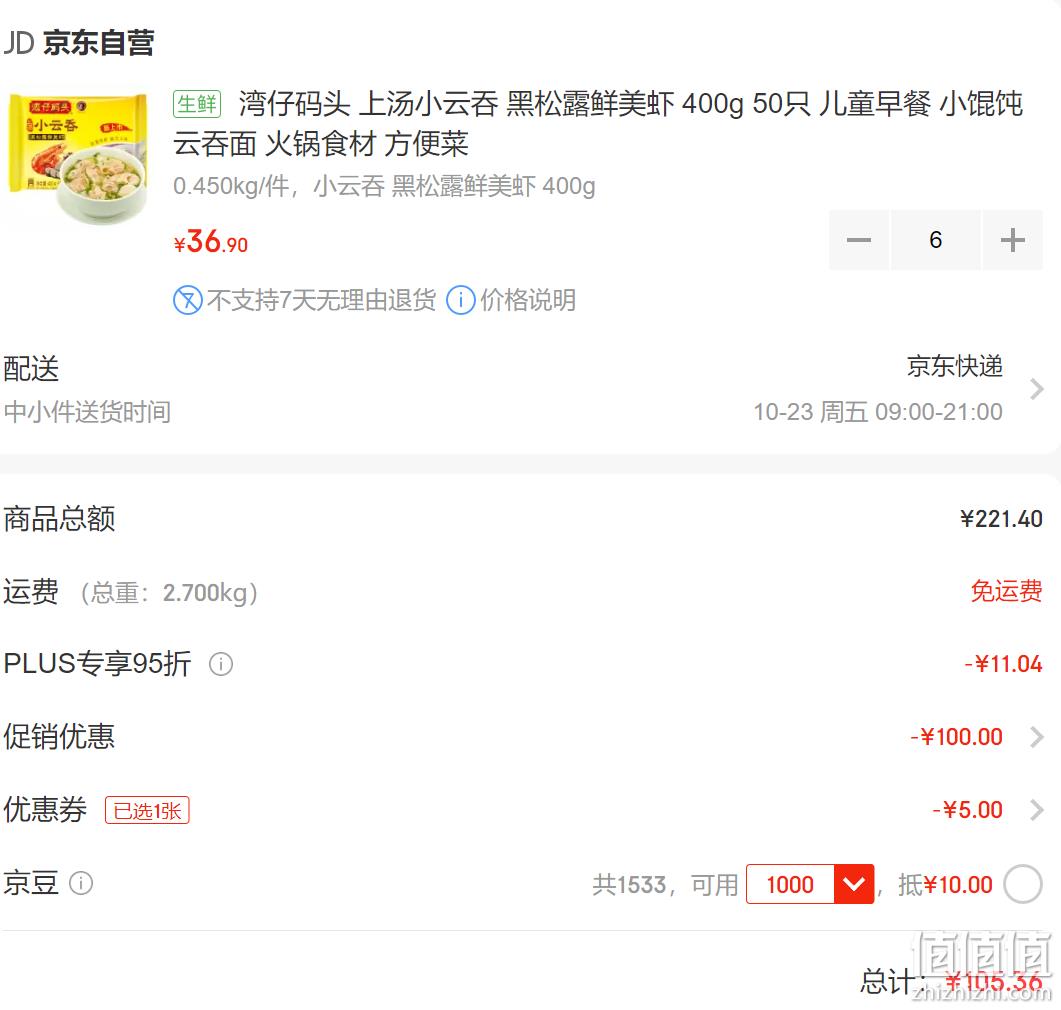Open the 京豆 amount dropdown arrow
The width and height of the screenshot is (1061, 1010).
pos(854,883)
